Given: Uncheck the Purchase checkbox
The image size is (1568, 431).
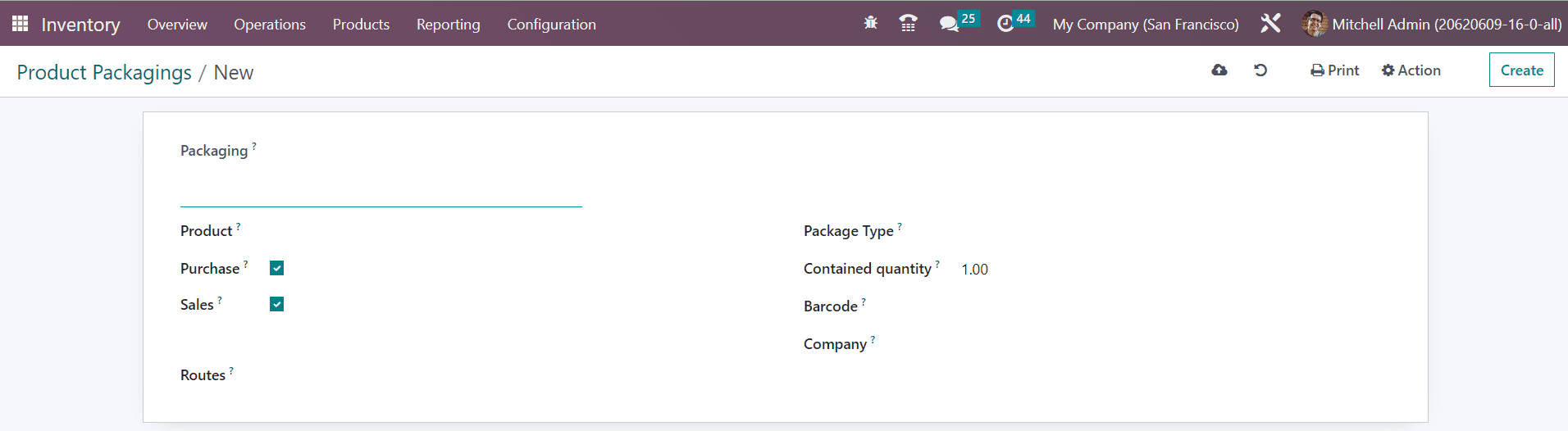Looking at the screenshot, I should tap(277, 268).
